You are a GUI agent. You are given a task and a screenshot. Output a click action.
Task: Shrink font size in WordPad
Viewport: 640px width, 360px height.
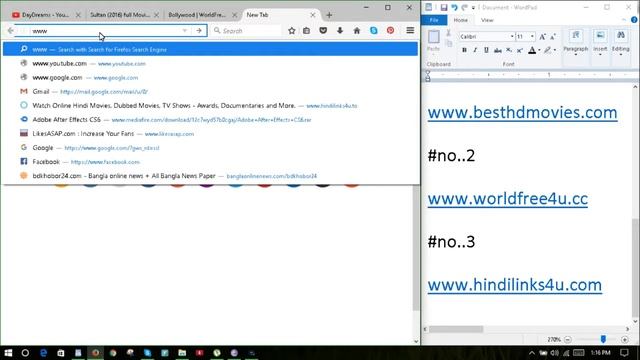pyautogui.click(x=553, y=37)
